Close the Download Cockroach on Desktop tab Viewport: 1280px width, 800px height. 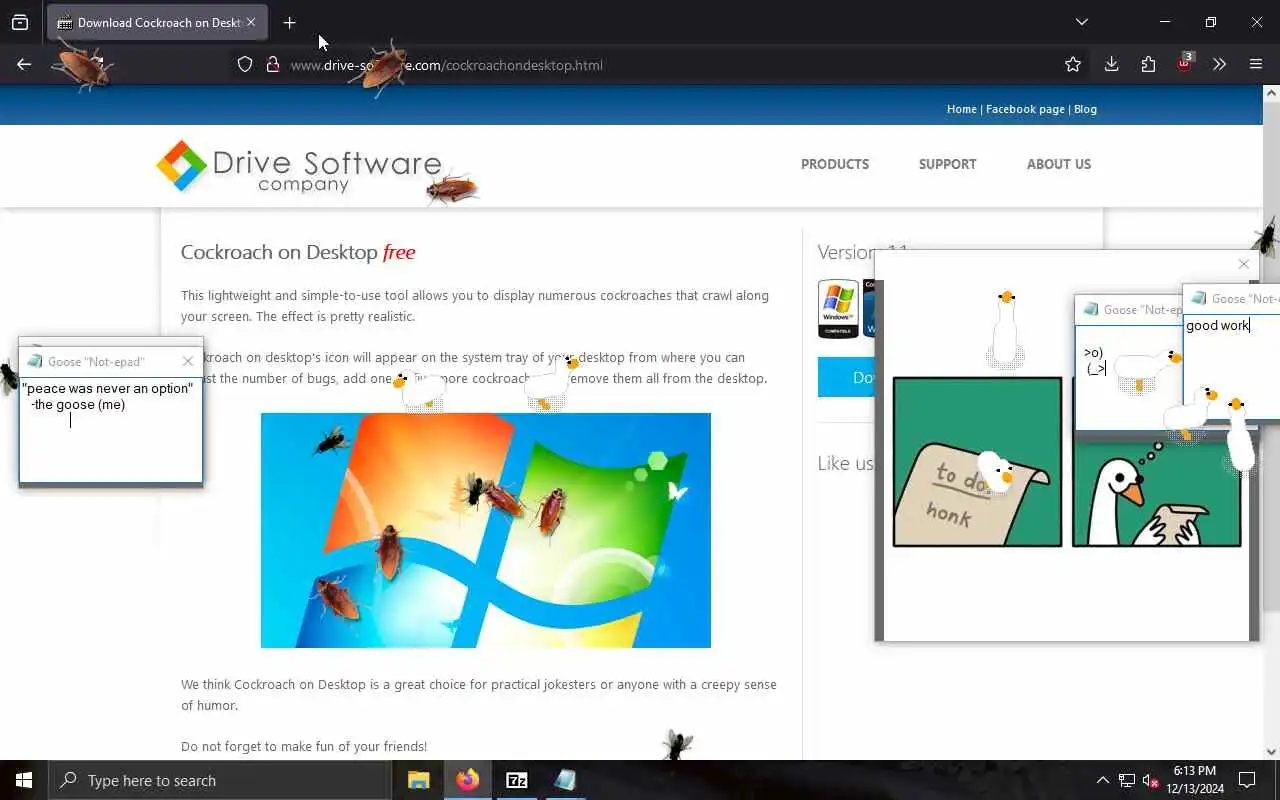[251, 22]
